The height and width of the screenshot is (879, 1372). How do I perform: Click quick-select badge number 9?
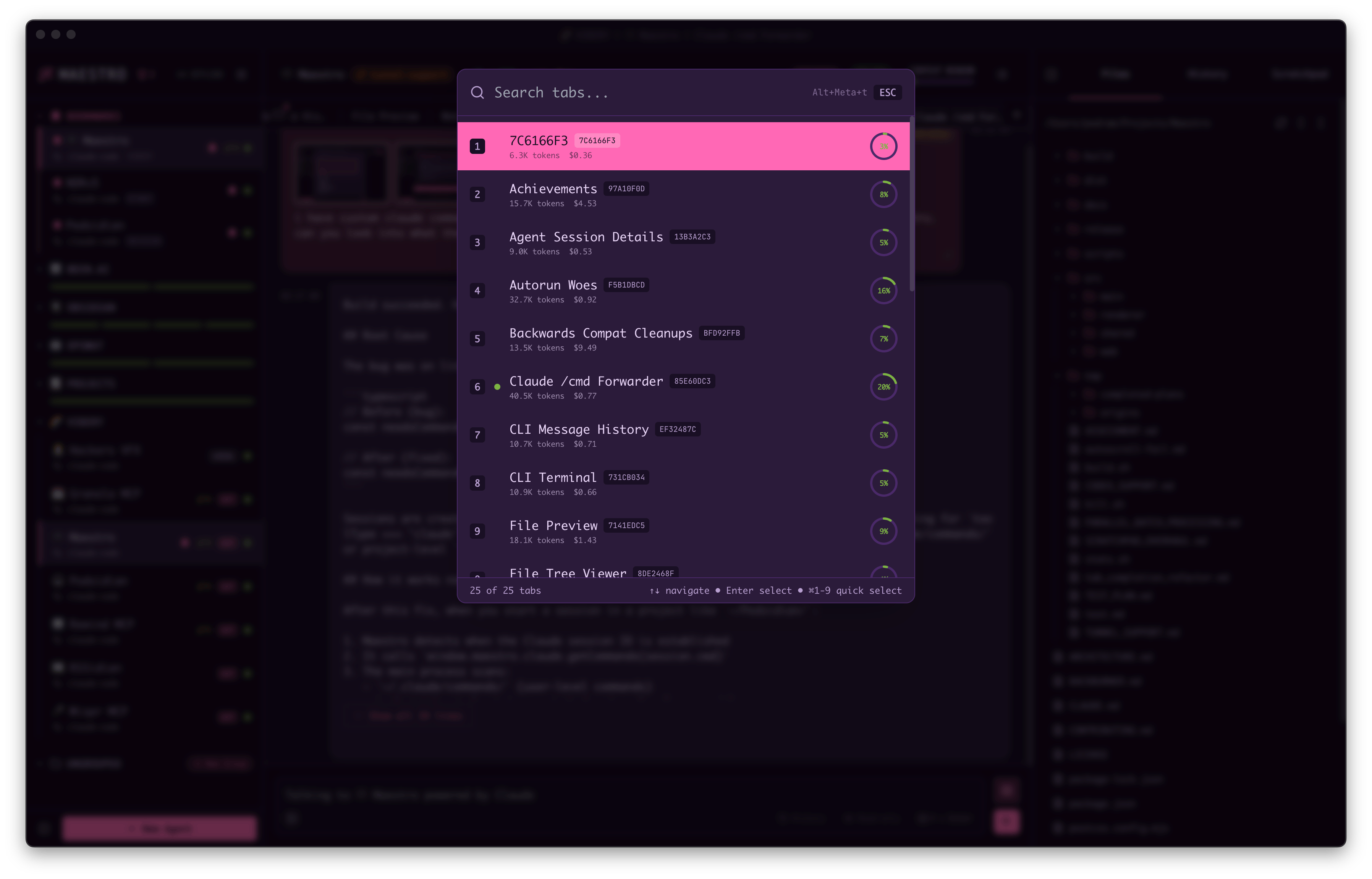[x=477, y=532]
